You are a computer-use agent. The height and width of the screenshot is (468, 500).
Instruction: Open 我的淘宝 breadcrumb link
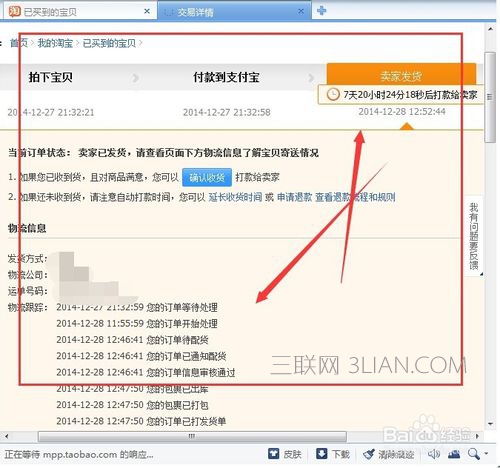coord(55,43)
